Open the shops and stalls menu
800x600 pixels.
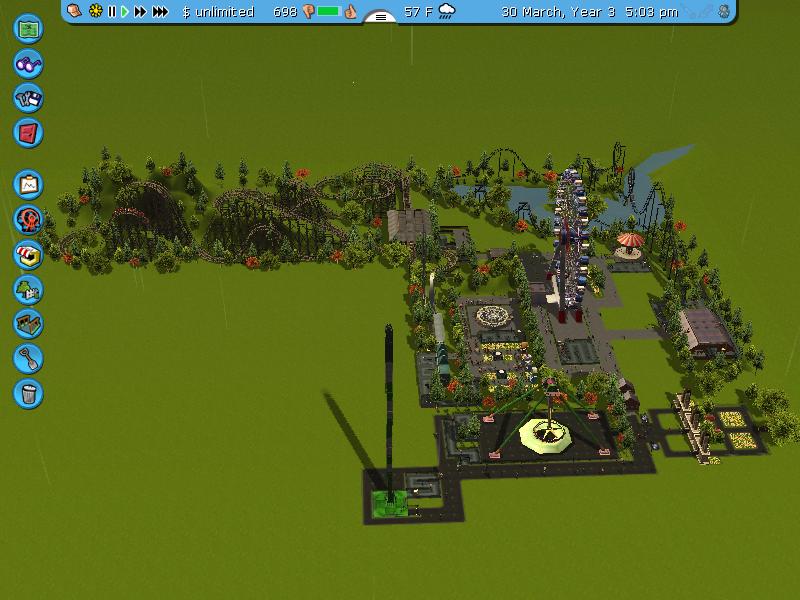pos(28,255)
